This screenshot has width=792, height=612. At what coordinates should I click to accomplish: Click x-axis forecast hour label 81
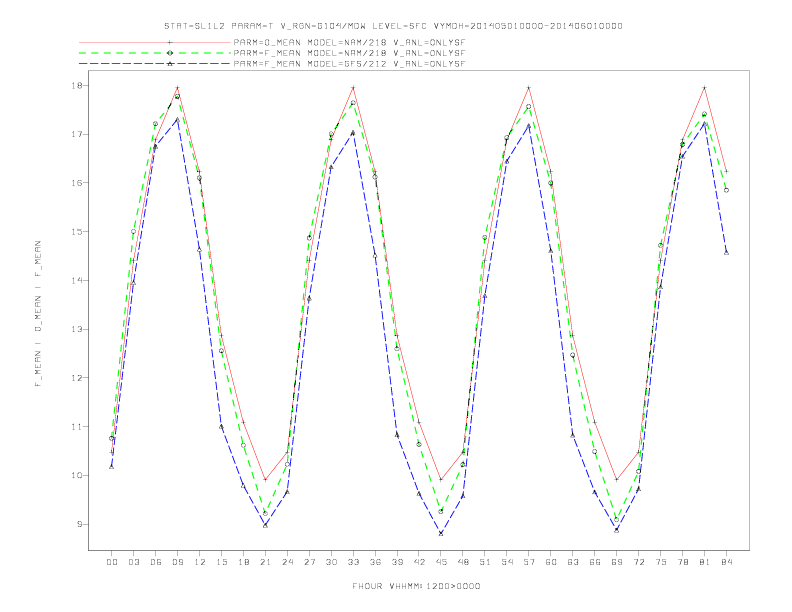[x=705, y=562]
